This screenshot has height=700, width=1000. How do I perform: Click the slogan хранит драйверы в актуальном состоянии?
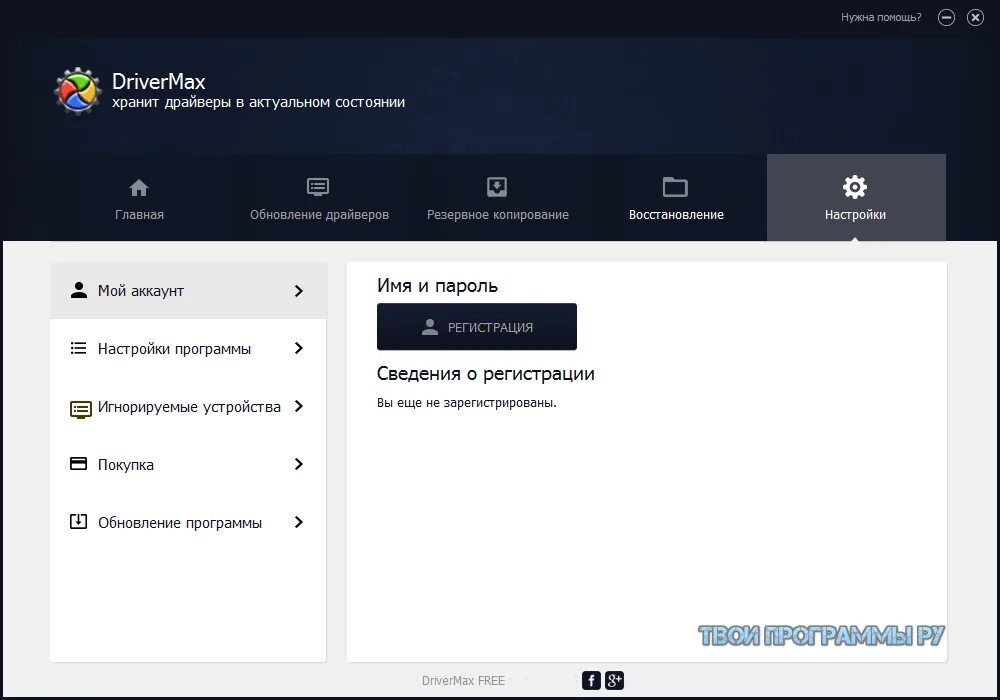(x=258, y=102)
